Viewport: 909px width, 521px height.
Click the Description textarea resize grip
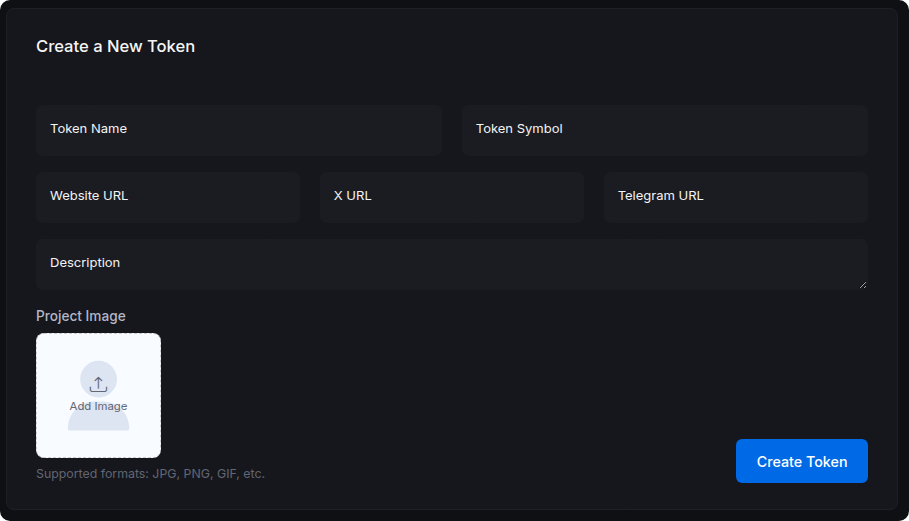863,285
